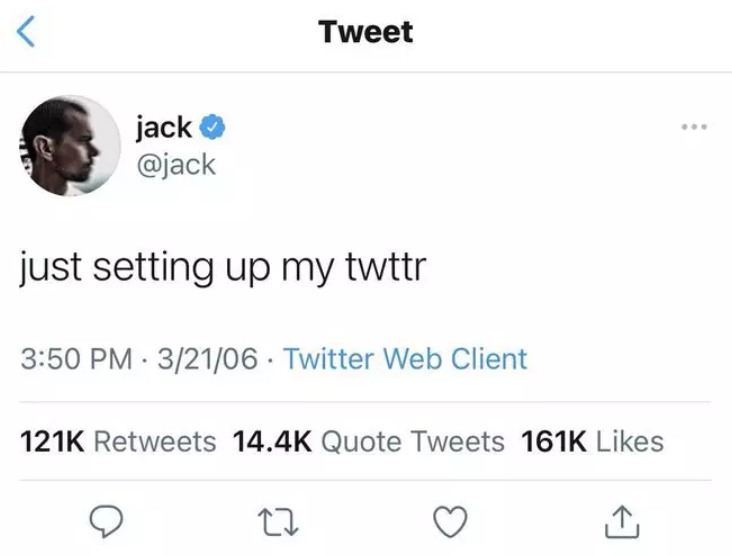
Task: Open jack's profile picture
Action: tap(69, 146)
